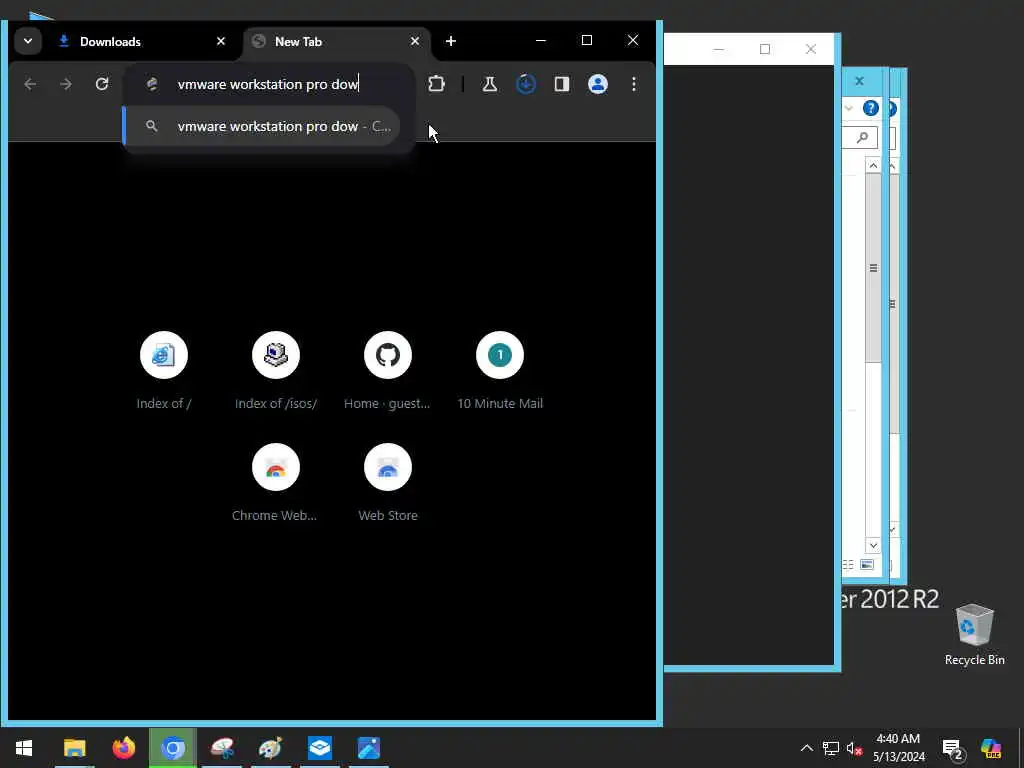Screen dimensions: 1024x768
Task: Open Chrome three-dot menu
Action: coord(633,84)
